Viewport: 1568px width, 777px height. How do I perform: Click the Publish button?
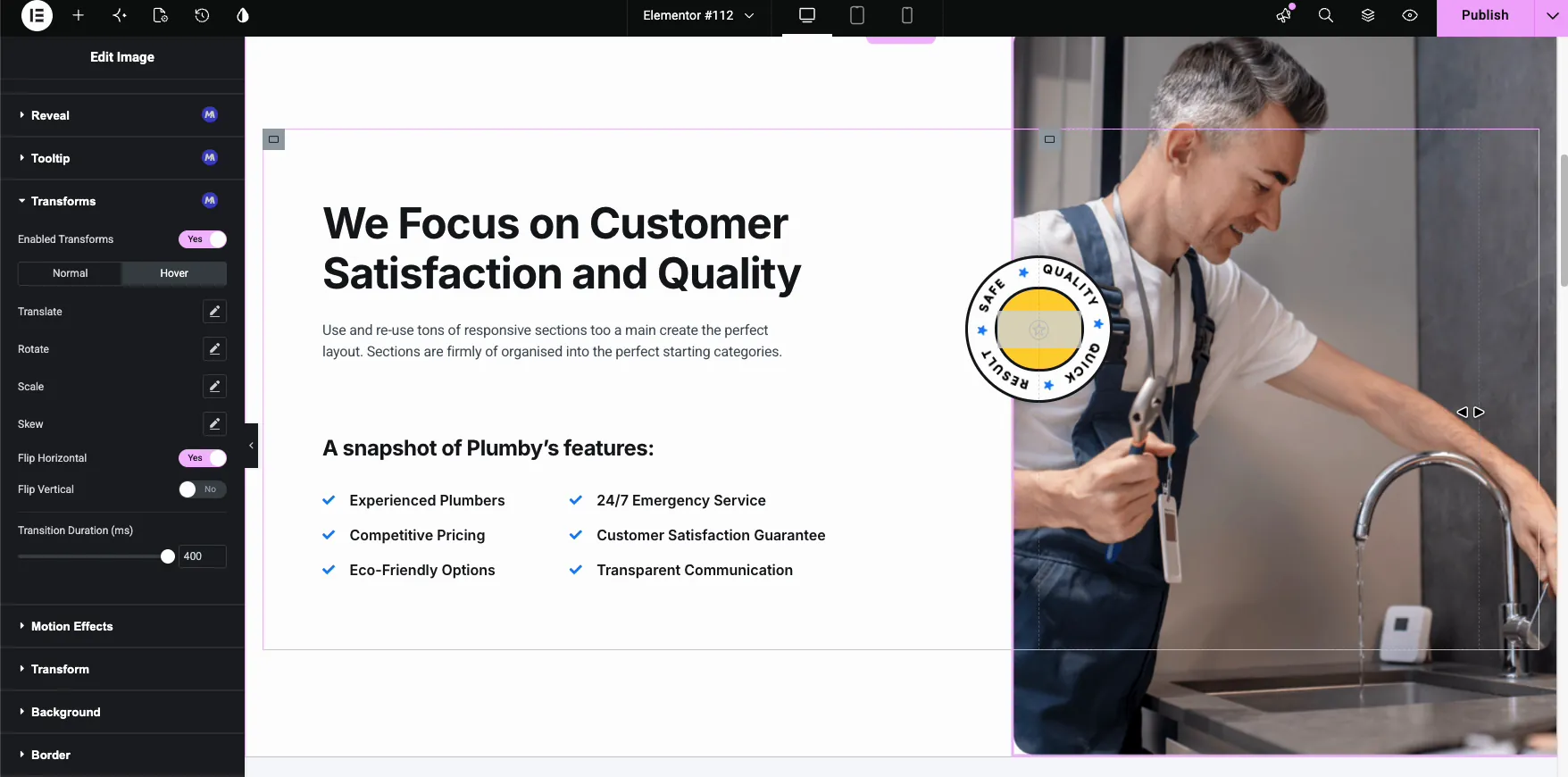click(1485, 15)
